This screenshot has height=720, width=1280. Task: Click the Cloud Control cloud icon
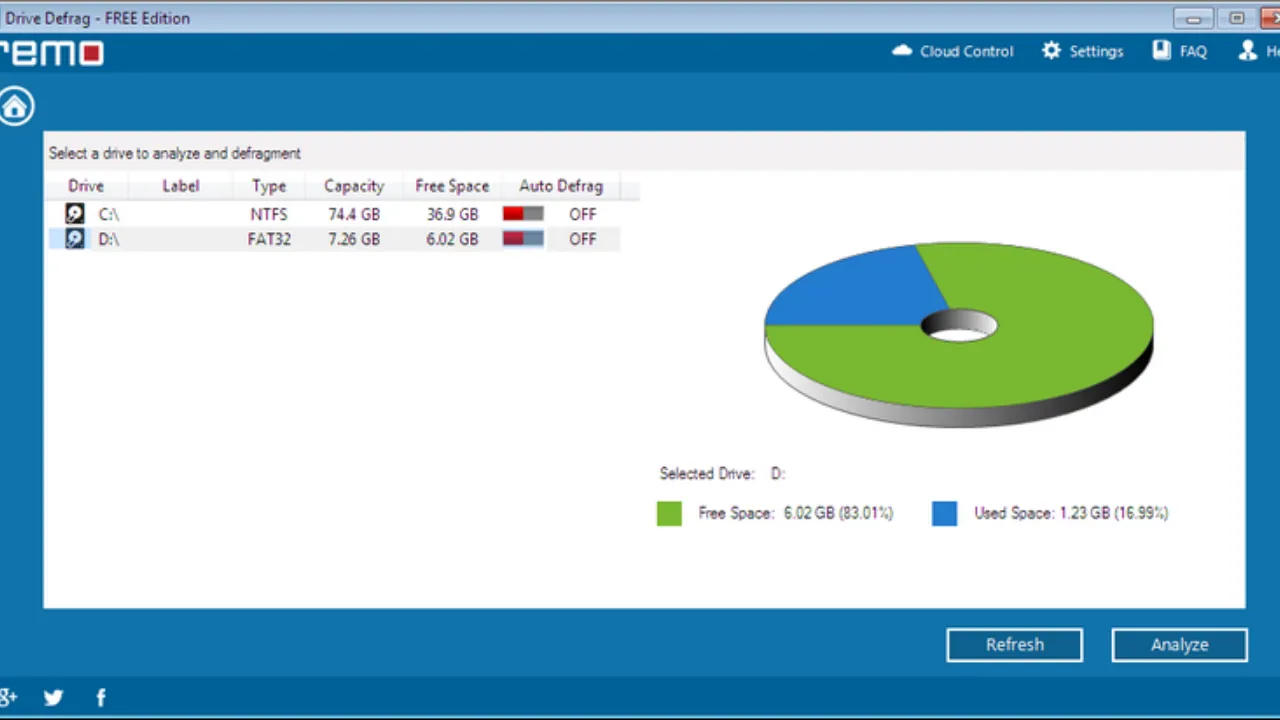click(902, 51)
